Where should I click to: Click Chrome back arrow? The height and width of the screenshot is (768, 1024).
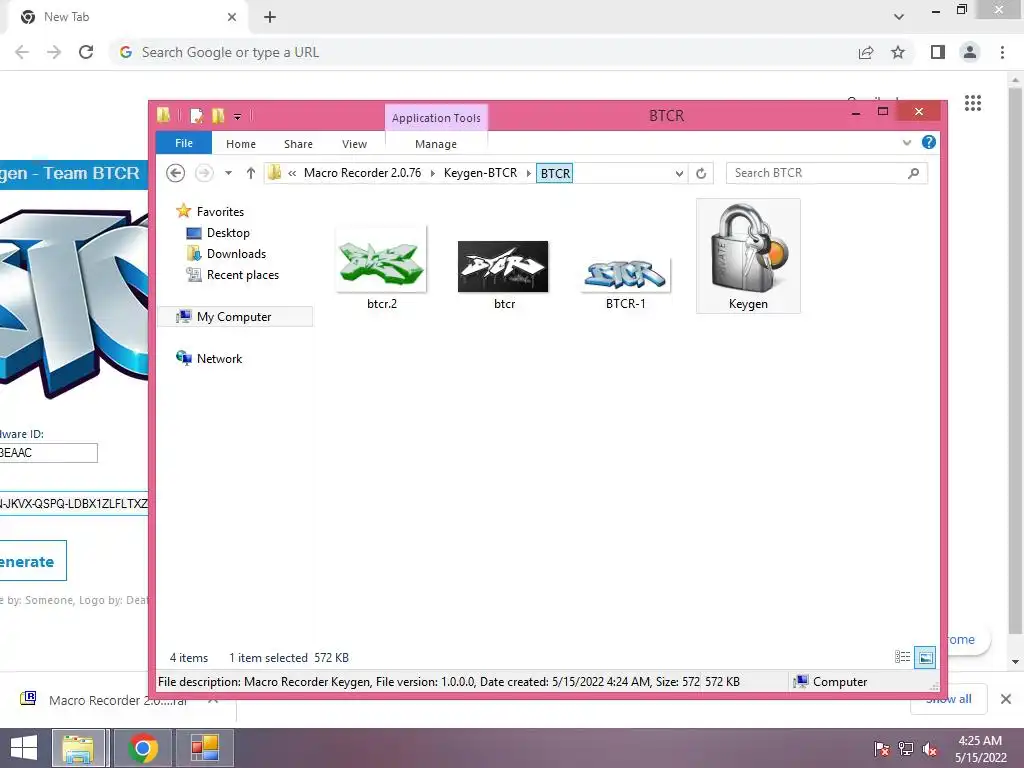pyautogui.click(x=22, y=52)
